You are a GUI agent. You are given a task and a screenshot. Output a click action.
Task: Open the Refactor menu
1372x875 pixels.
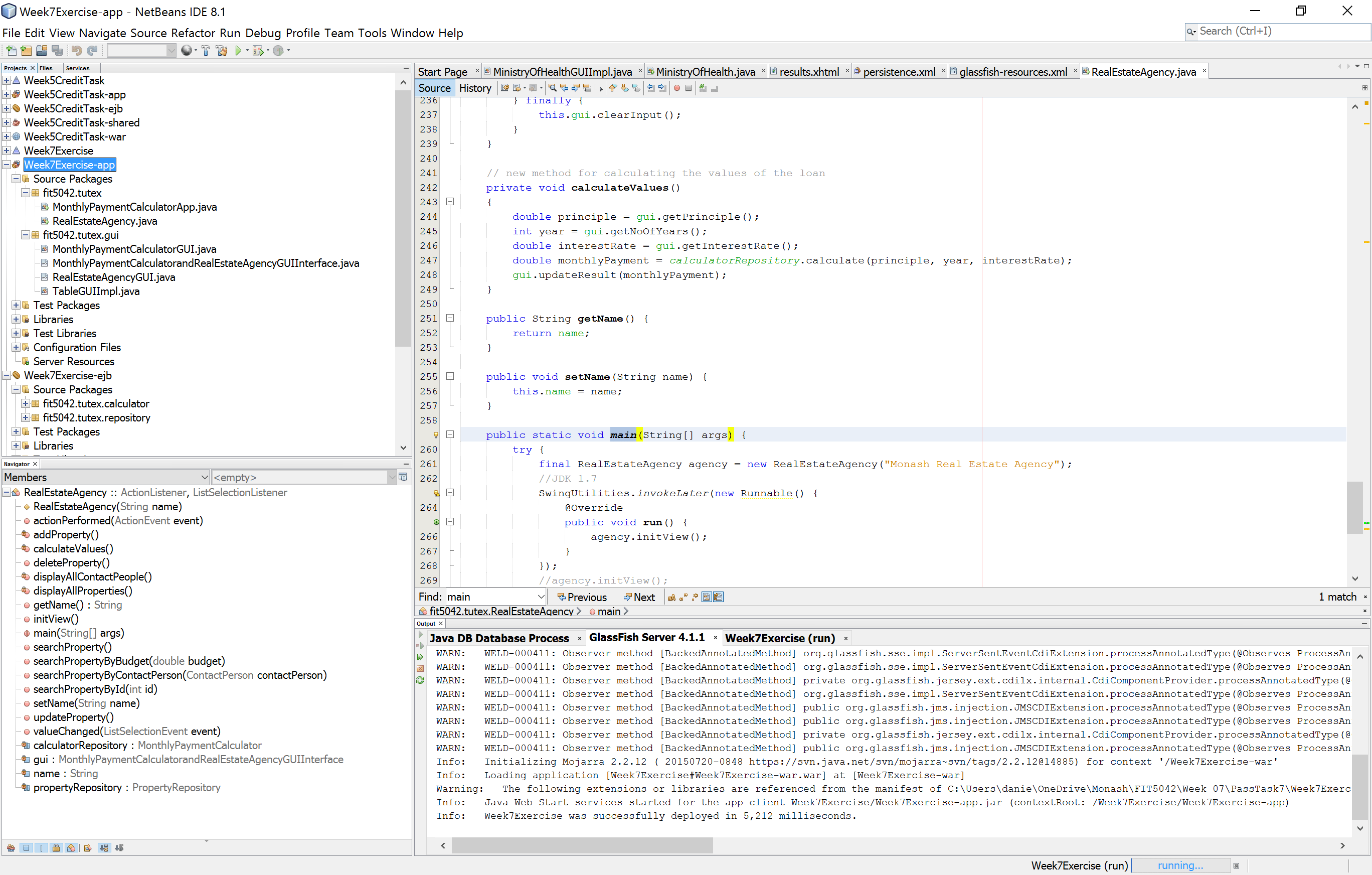tap(193, 33)
